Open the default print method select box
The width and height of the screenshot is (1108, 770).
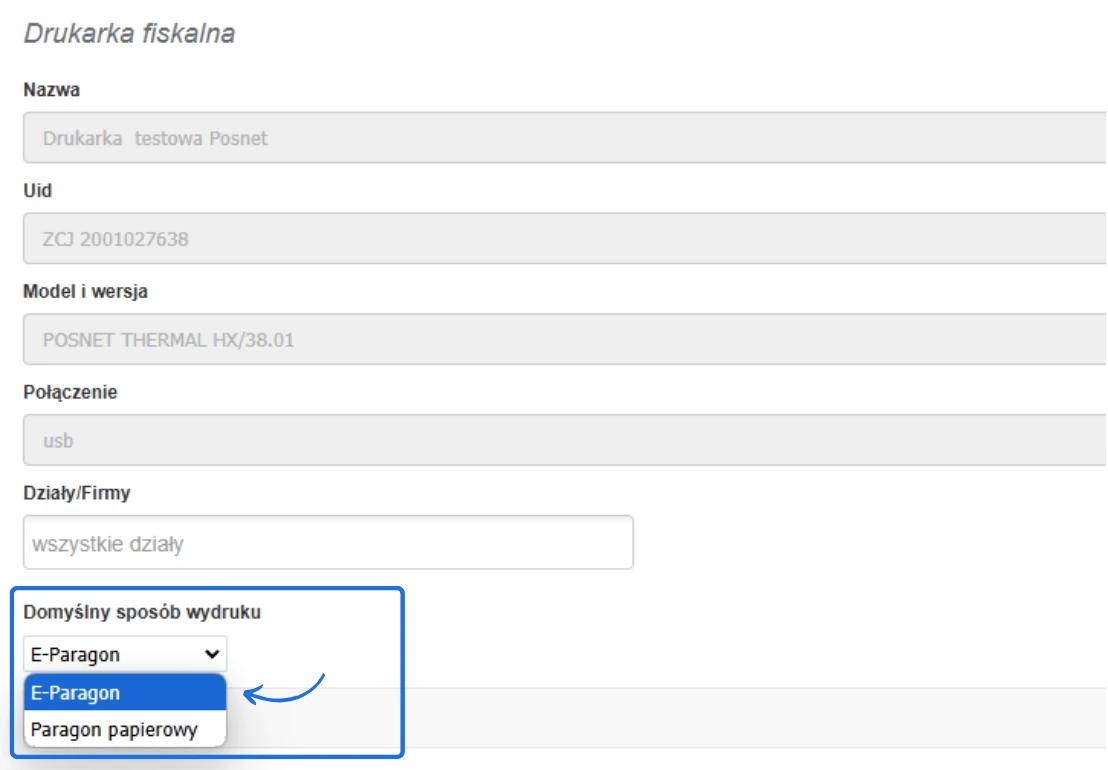pos(125,654)
